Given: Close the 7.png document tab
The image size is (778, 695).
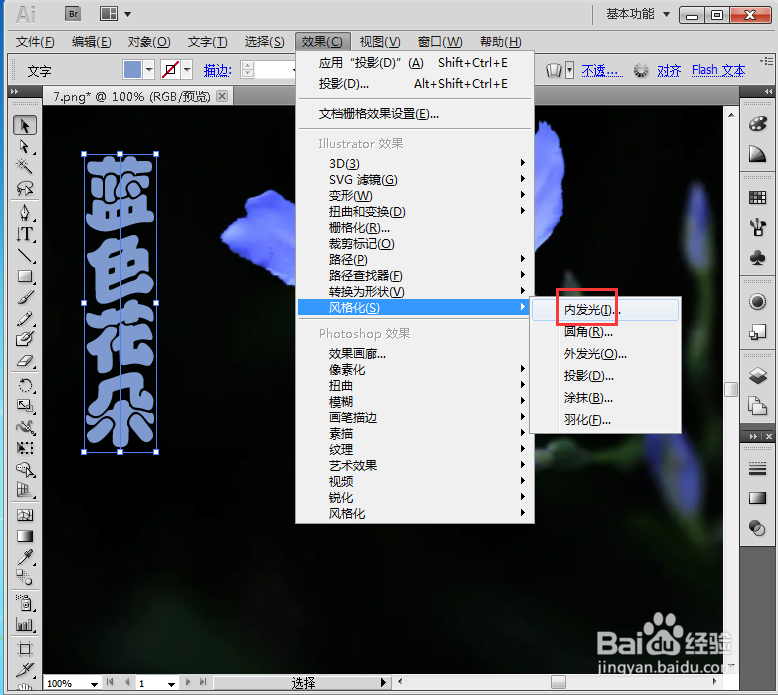Looking at the screenshot, I should point(222,96).
